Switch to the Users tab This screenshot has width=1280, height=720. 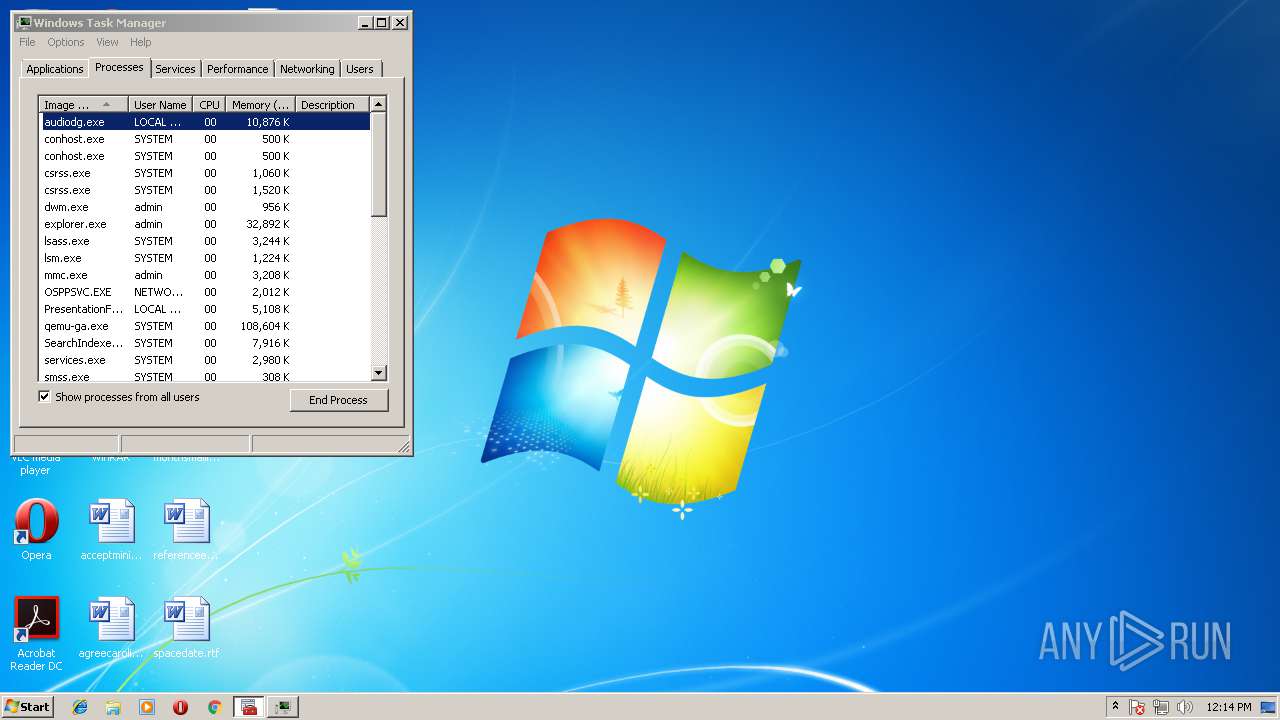tap(360, 69)
